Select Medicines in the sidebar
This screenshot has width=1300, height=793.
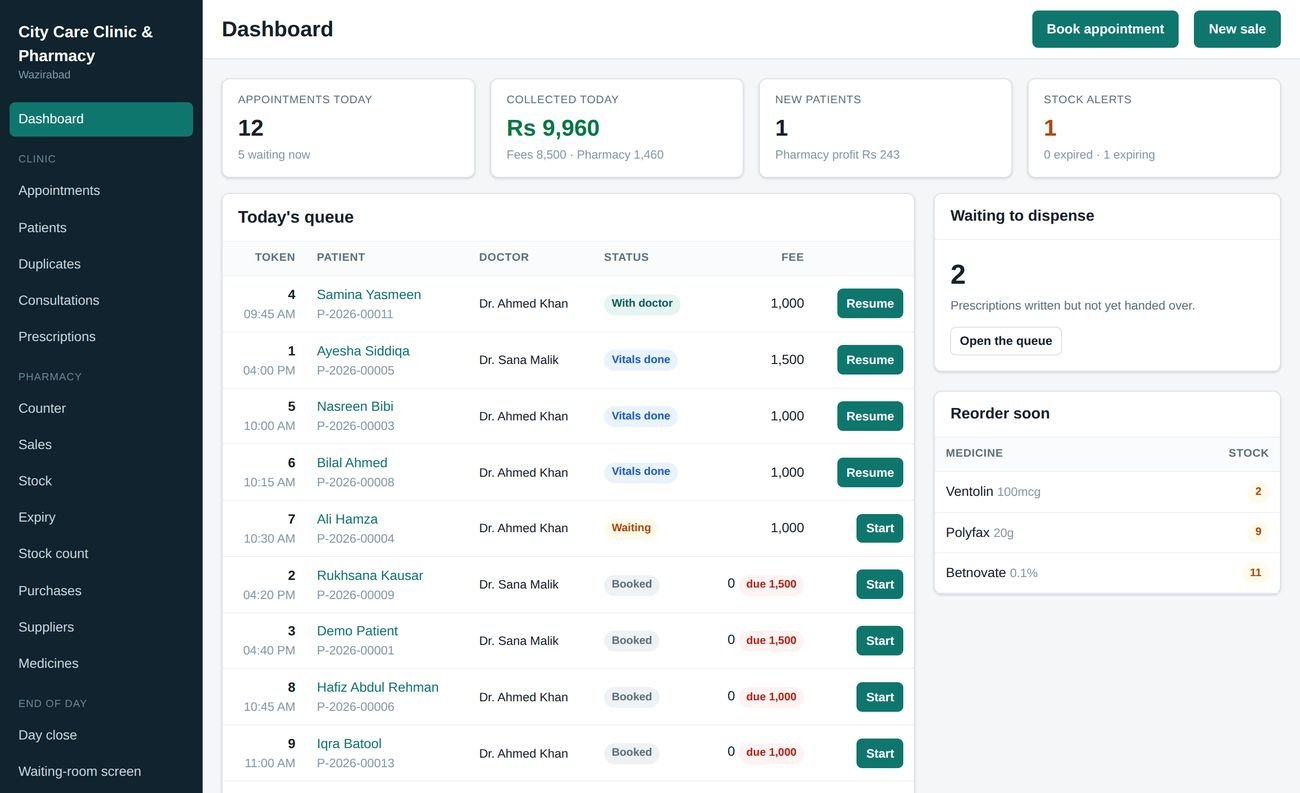[x=101, y=663]
